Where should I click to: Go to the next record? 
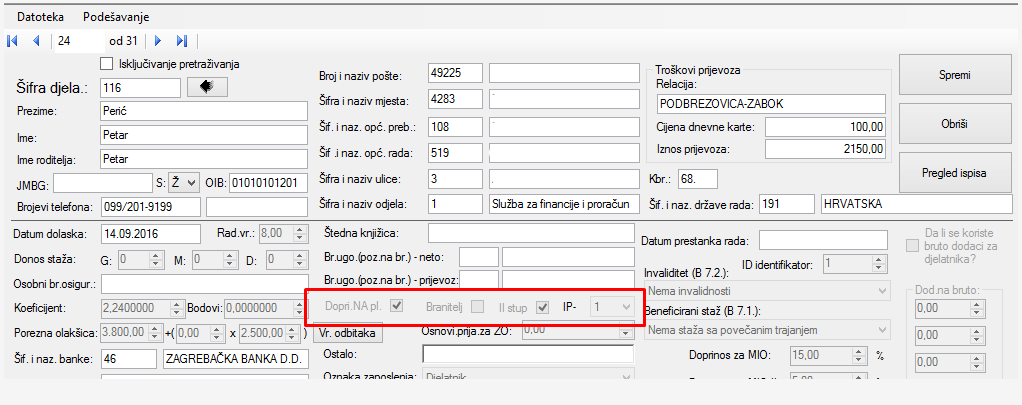[158, 41]
